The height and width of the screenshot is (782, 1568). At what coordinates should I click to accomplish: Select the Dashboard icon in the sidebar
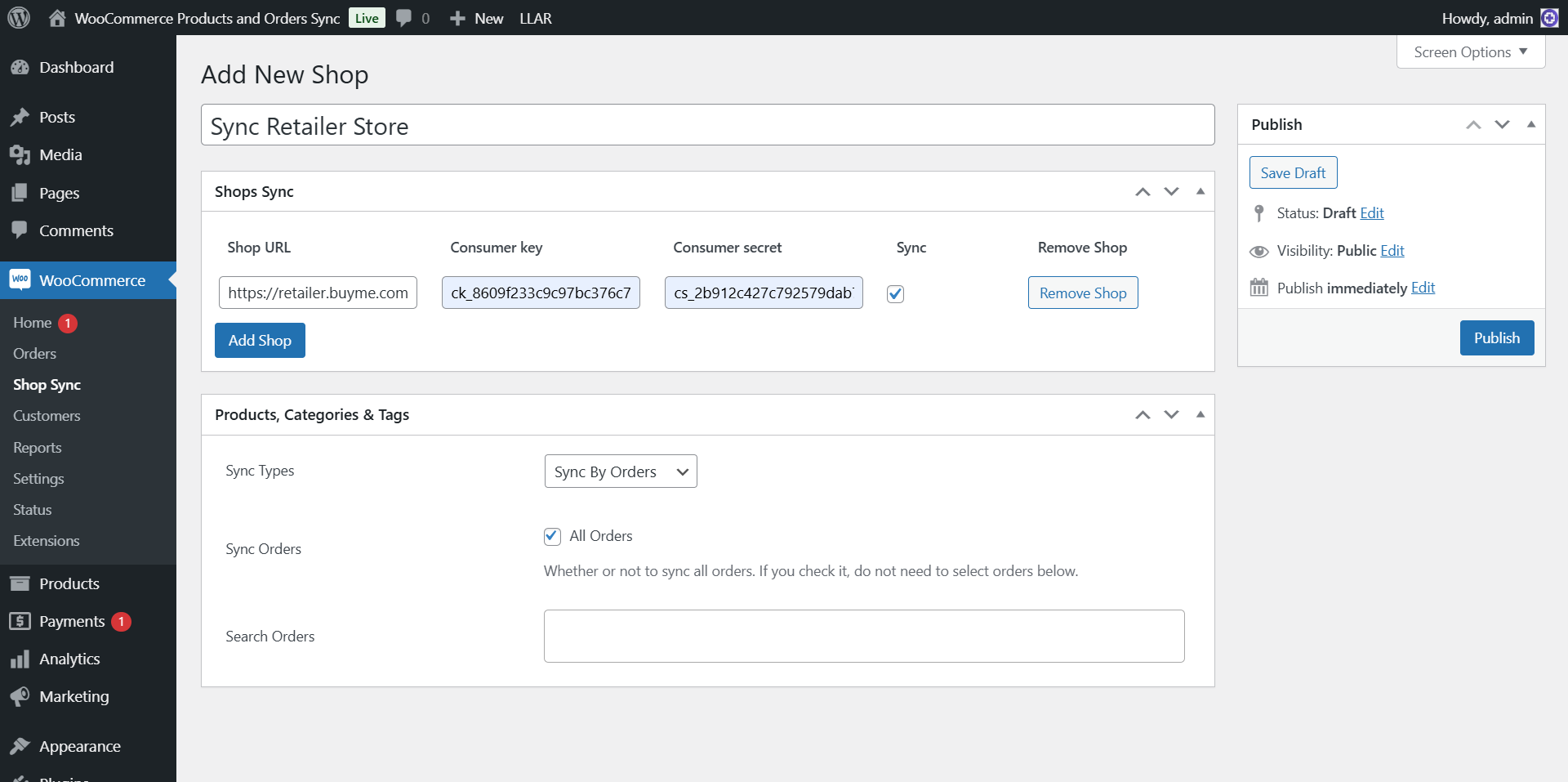coord(21,67)
